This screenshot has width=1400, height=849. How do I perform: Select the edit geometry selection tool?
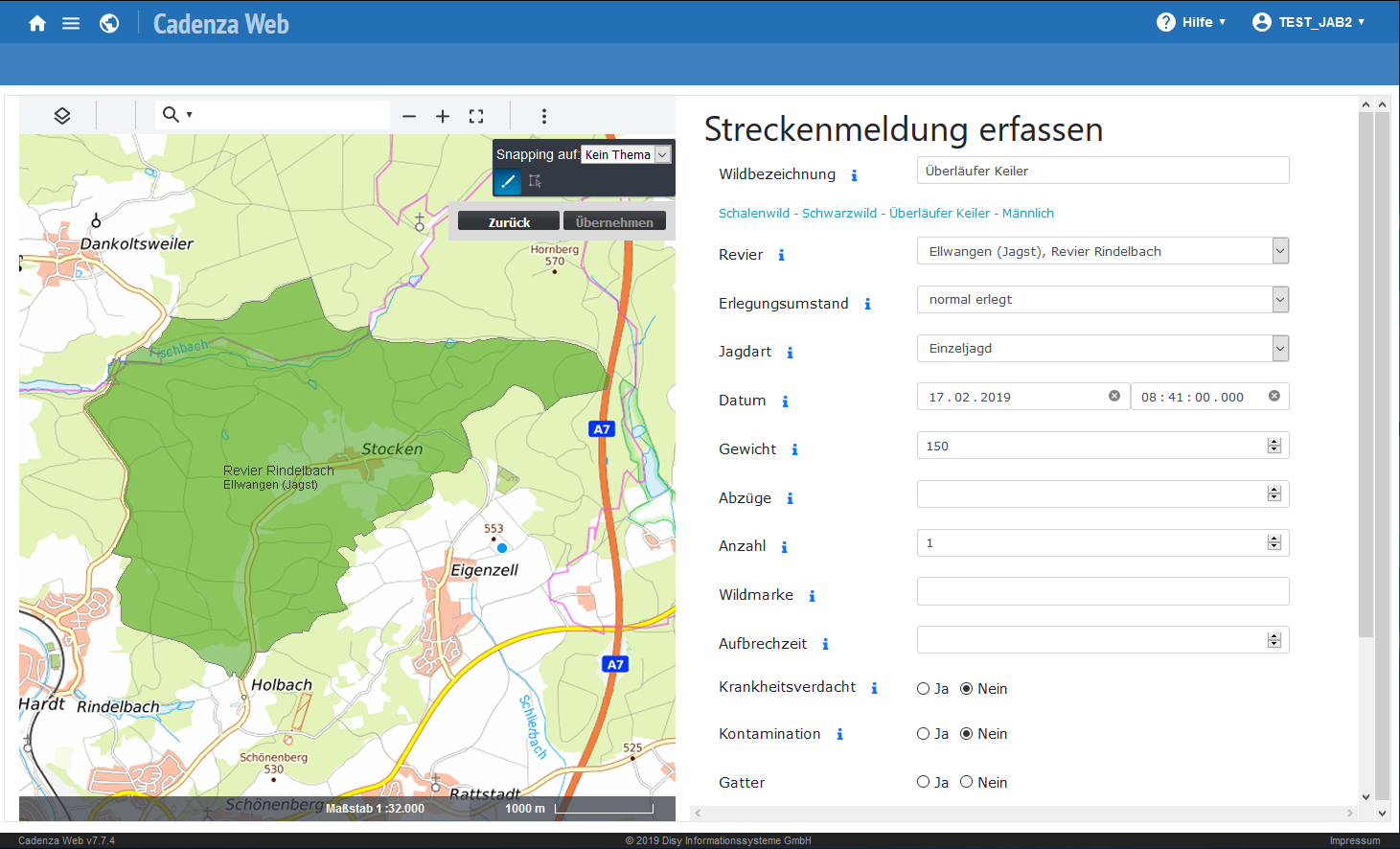point(535,181)
